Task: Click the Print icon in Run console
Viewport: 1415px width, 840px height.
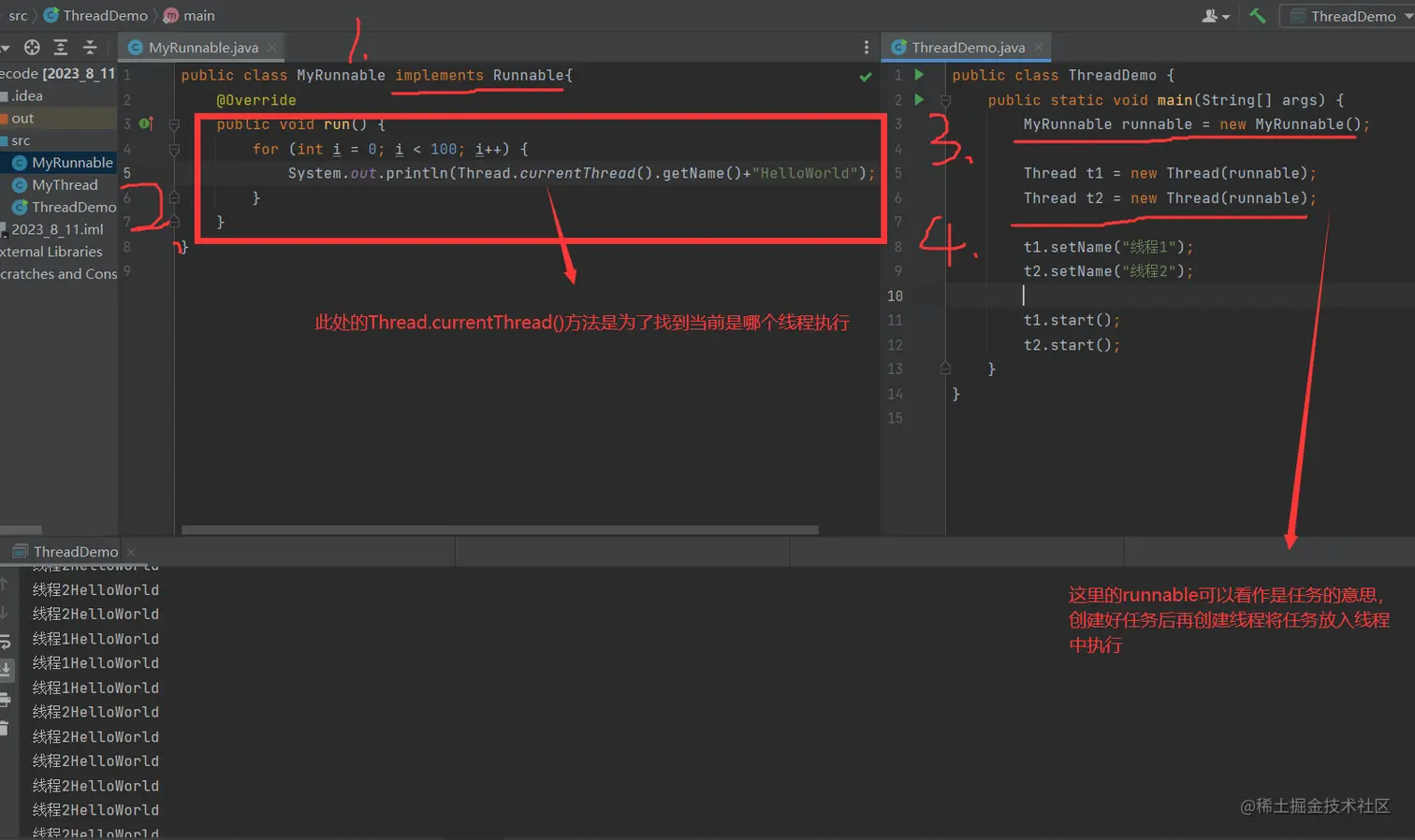Action: click(5, 700)
